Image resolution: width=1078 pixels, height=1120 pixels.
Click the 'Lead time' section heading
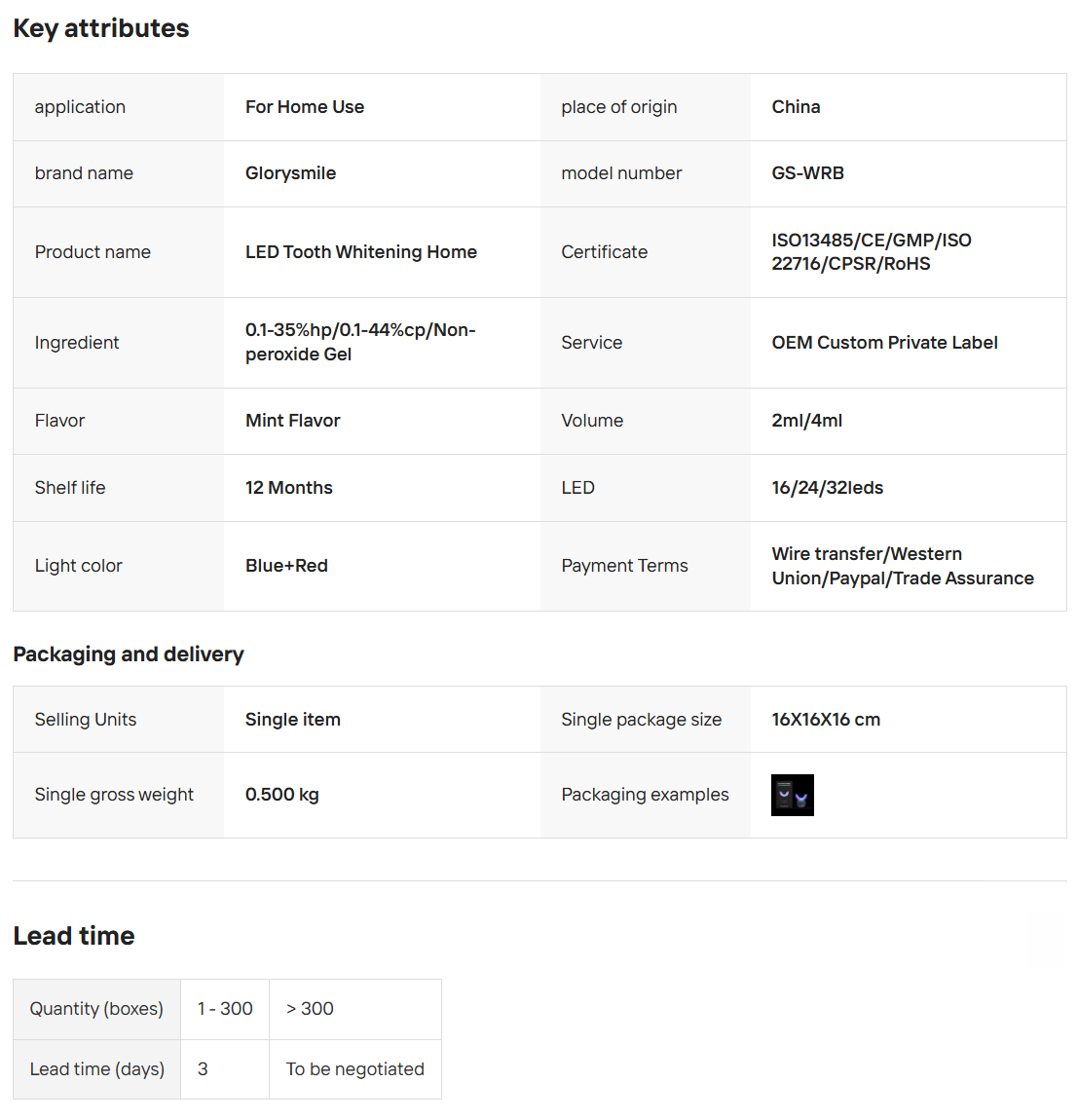(x=74, y=936)
